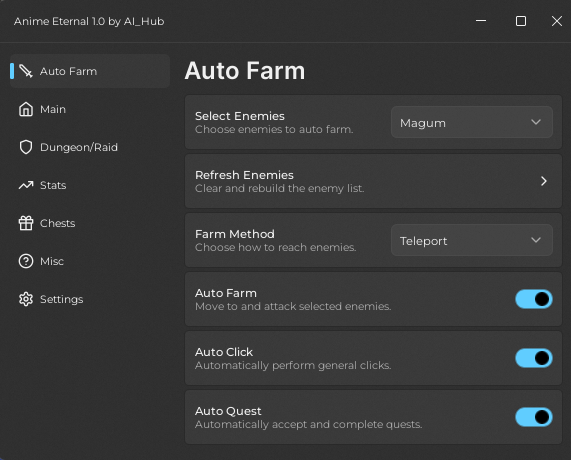Viewport: 571px width, 460px height.
Task: Click 'Automatically perform general clicks.' text
Action: click(x=293, y=366)
